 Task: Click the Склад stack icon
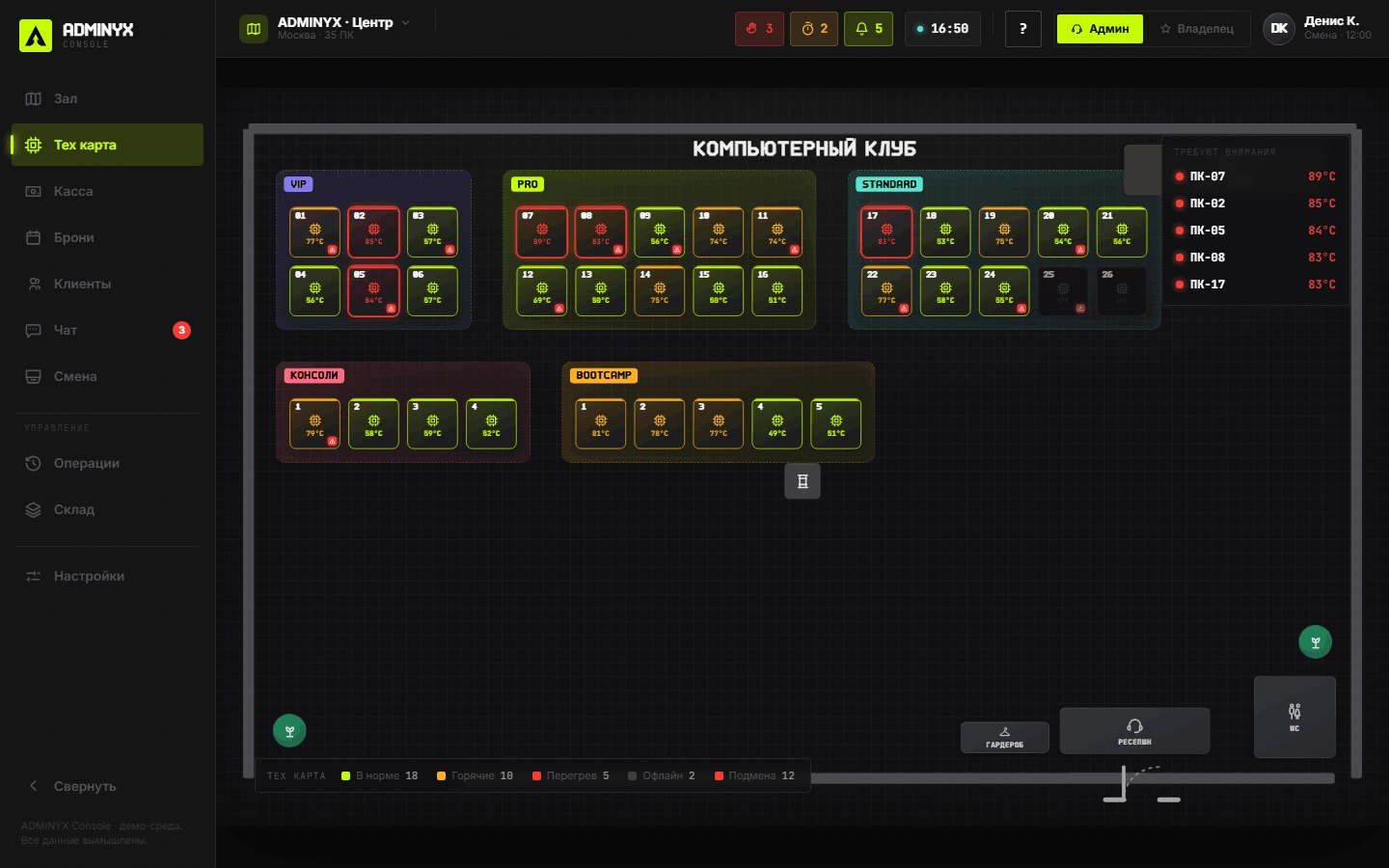(34, 509)
